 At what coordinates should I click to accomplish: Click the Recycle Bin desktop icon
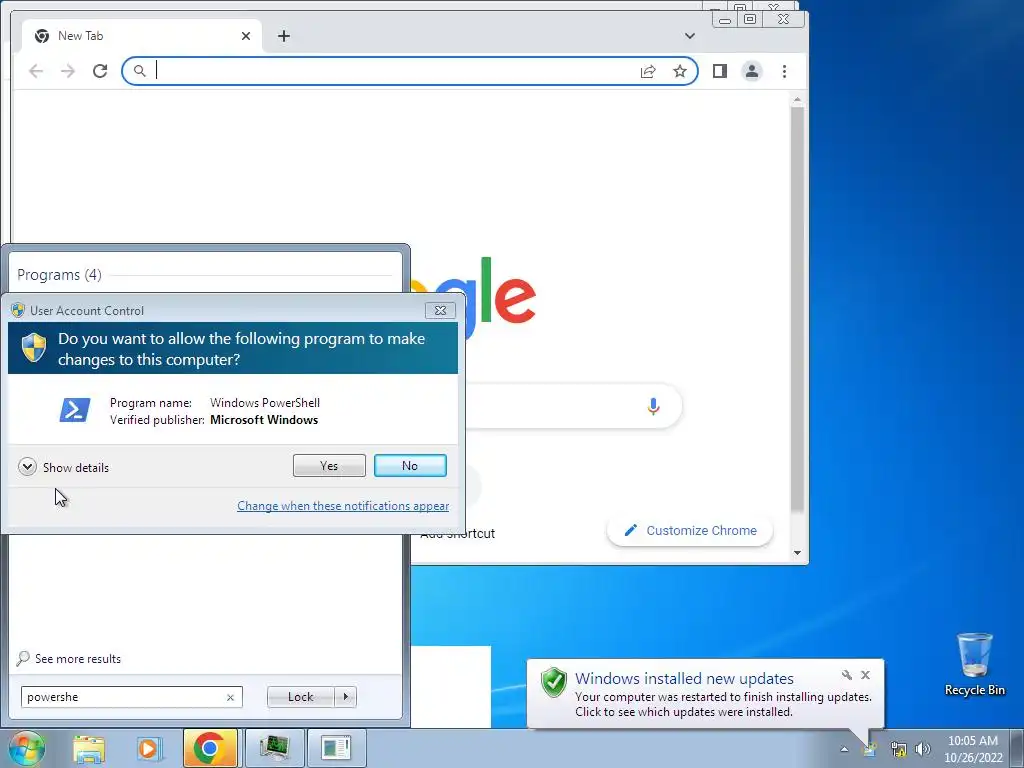(974, 664)
